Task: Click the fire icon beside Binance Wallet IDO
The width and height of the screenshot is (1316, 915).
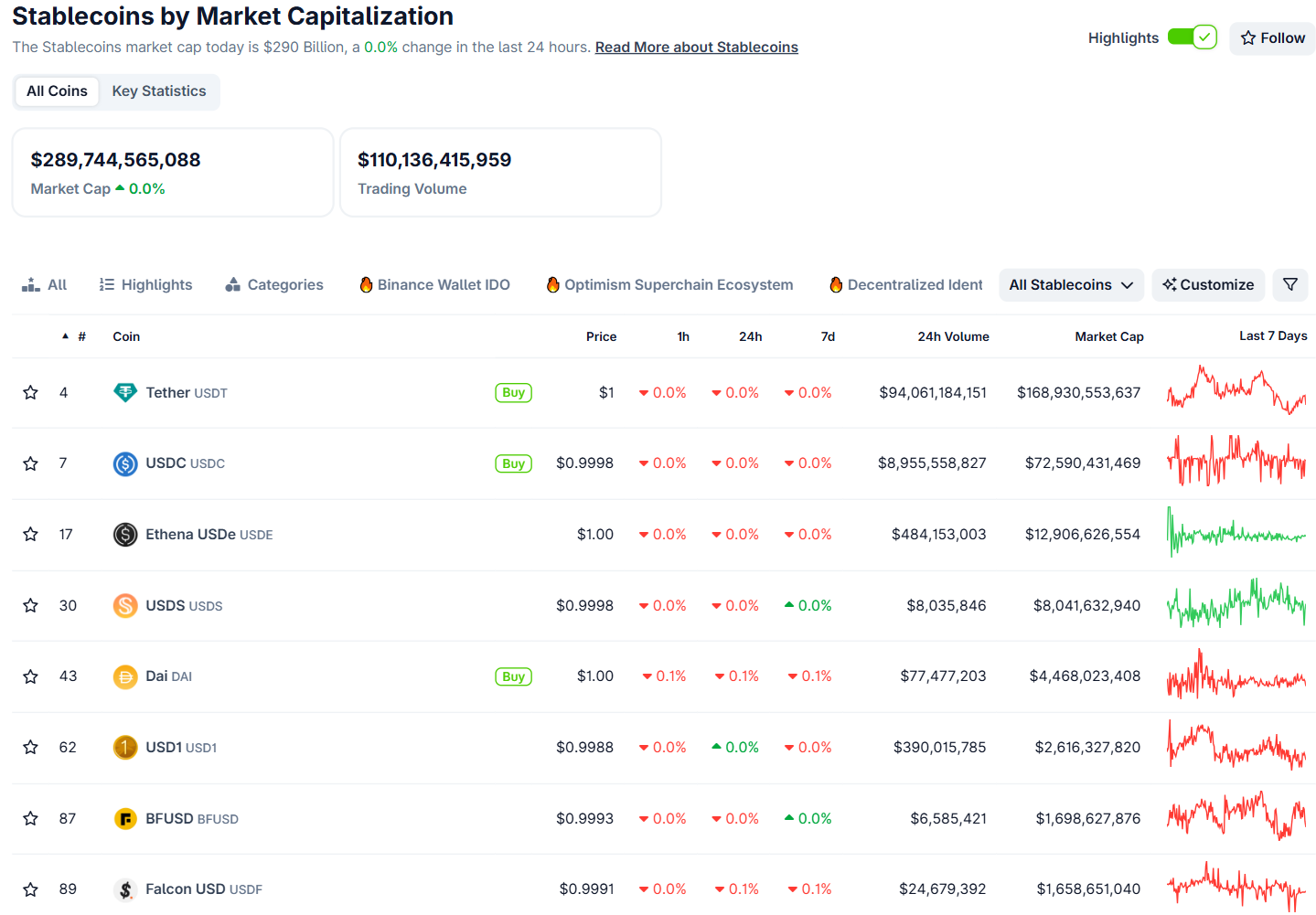Action: 365,284
